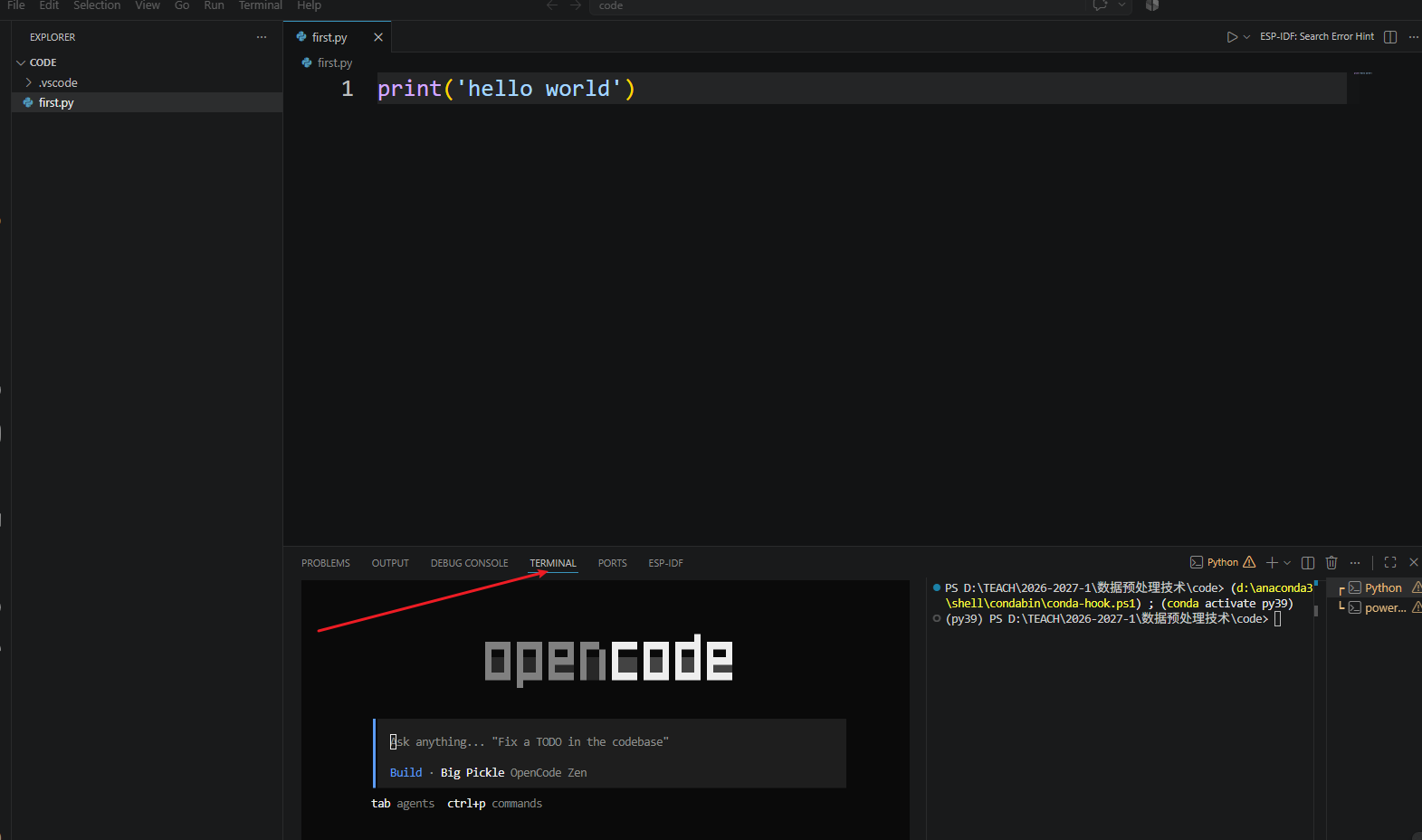Click the (py39) PS prompt line
Screen dimensions: 1422x840
(1107, 618)
